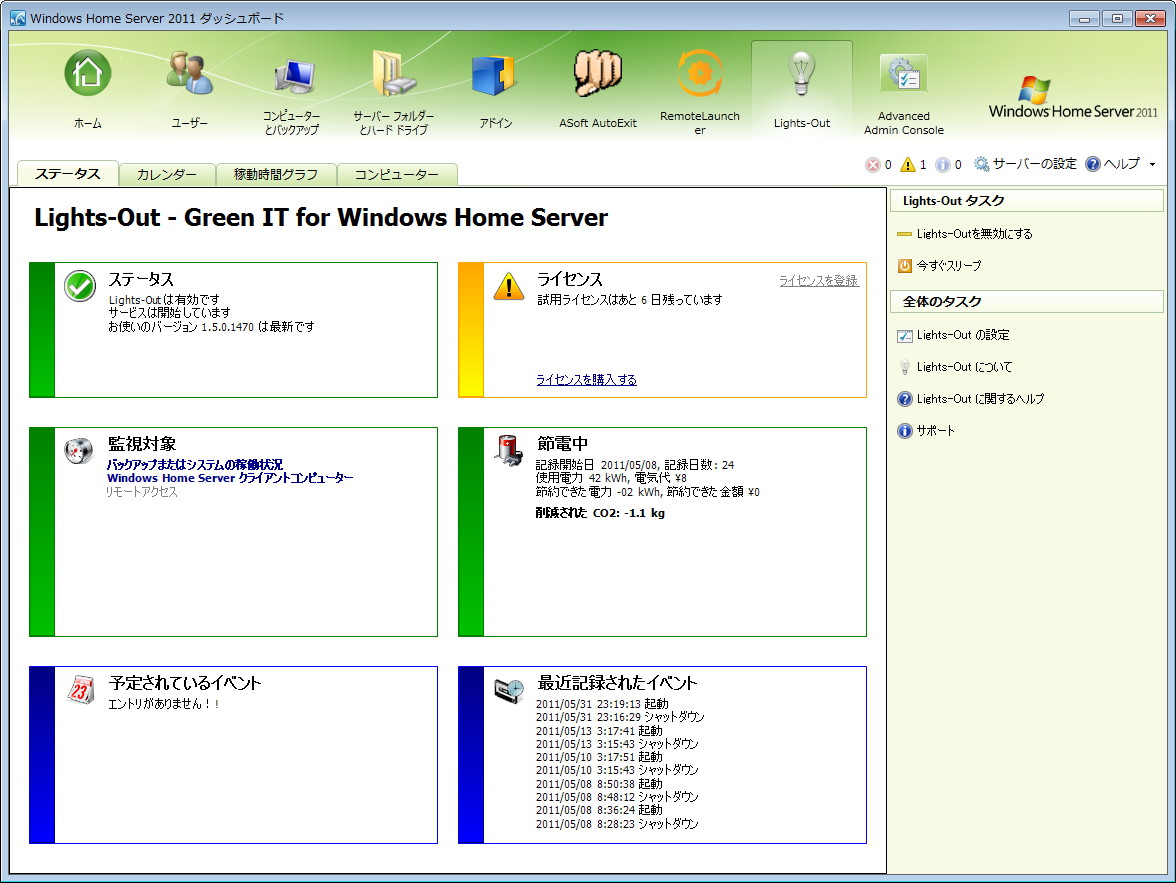This screenshot has width=1176, height=883.
Task: Click 今すぐスリープ task
Action: (x=949, y=266)
